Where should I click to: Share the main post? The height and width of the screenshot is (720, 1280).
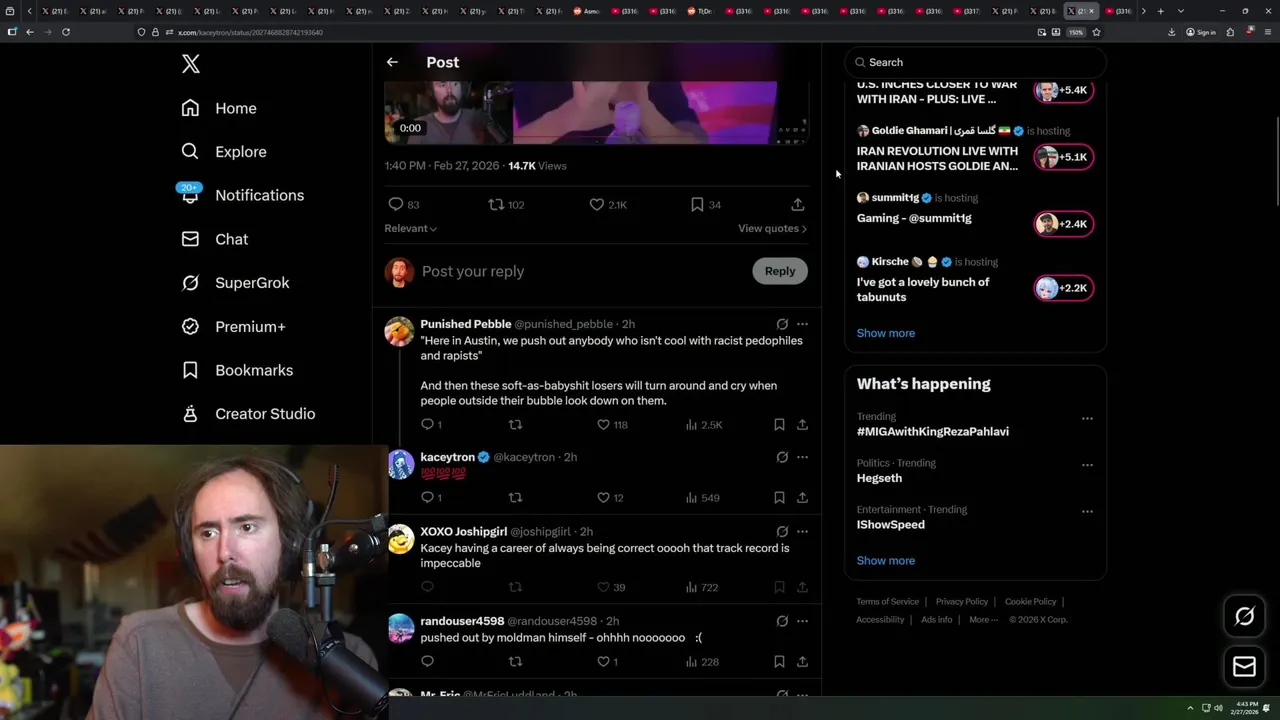pos(798,204)
